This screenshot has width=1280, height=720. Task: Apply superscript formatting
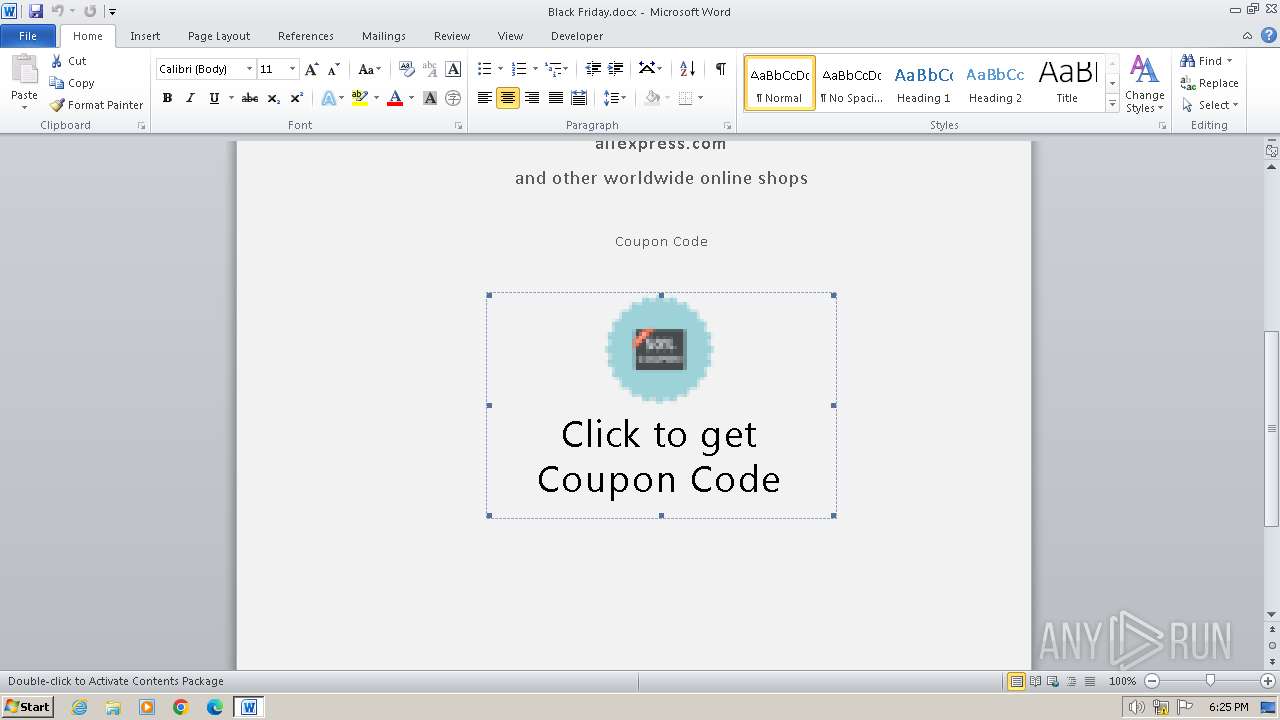click(x=297, y=98)
